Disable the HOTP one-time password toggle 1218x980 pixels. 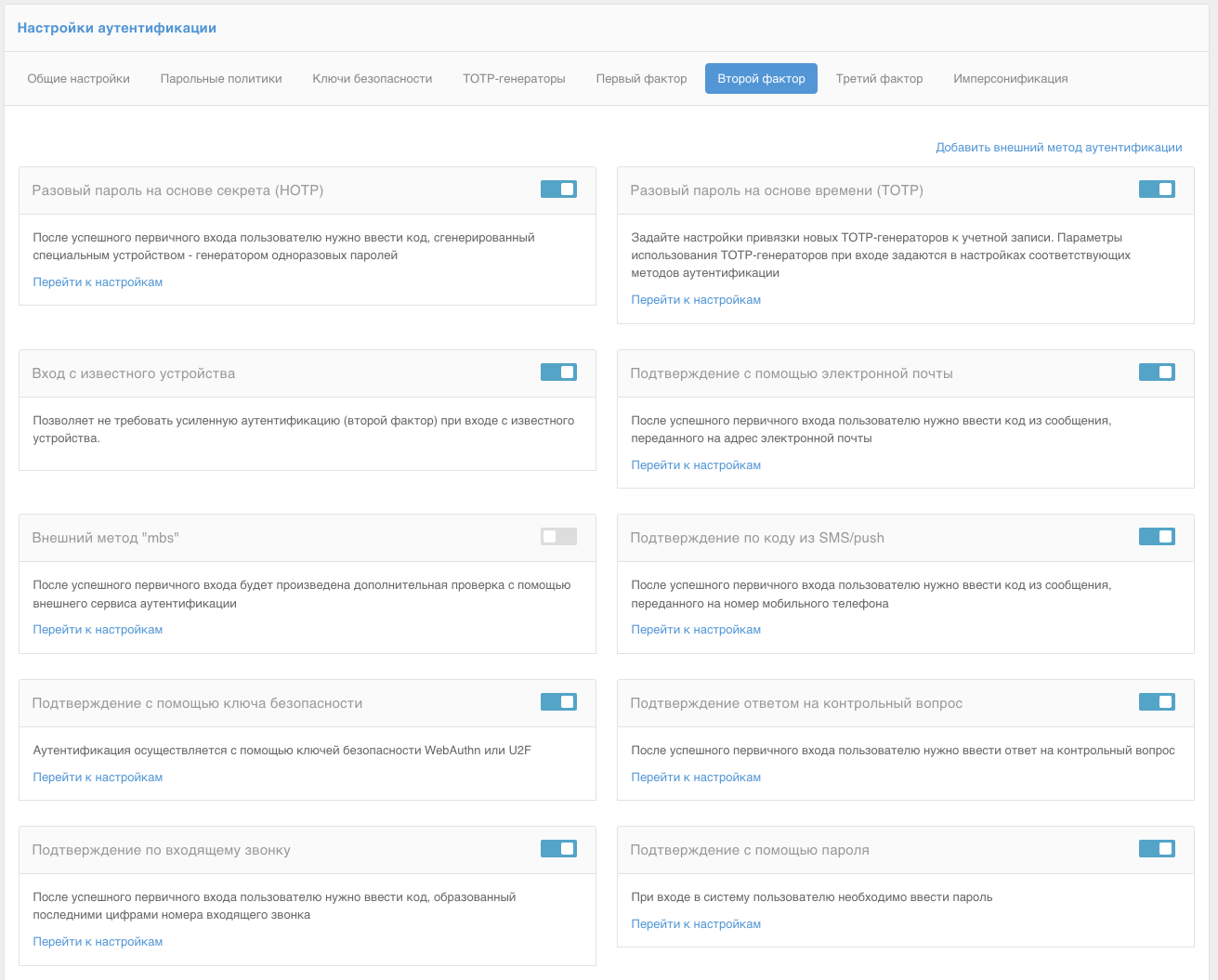point(558,189)
